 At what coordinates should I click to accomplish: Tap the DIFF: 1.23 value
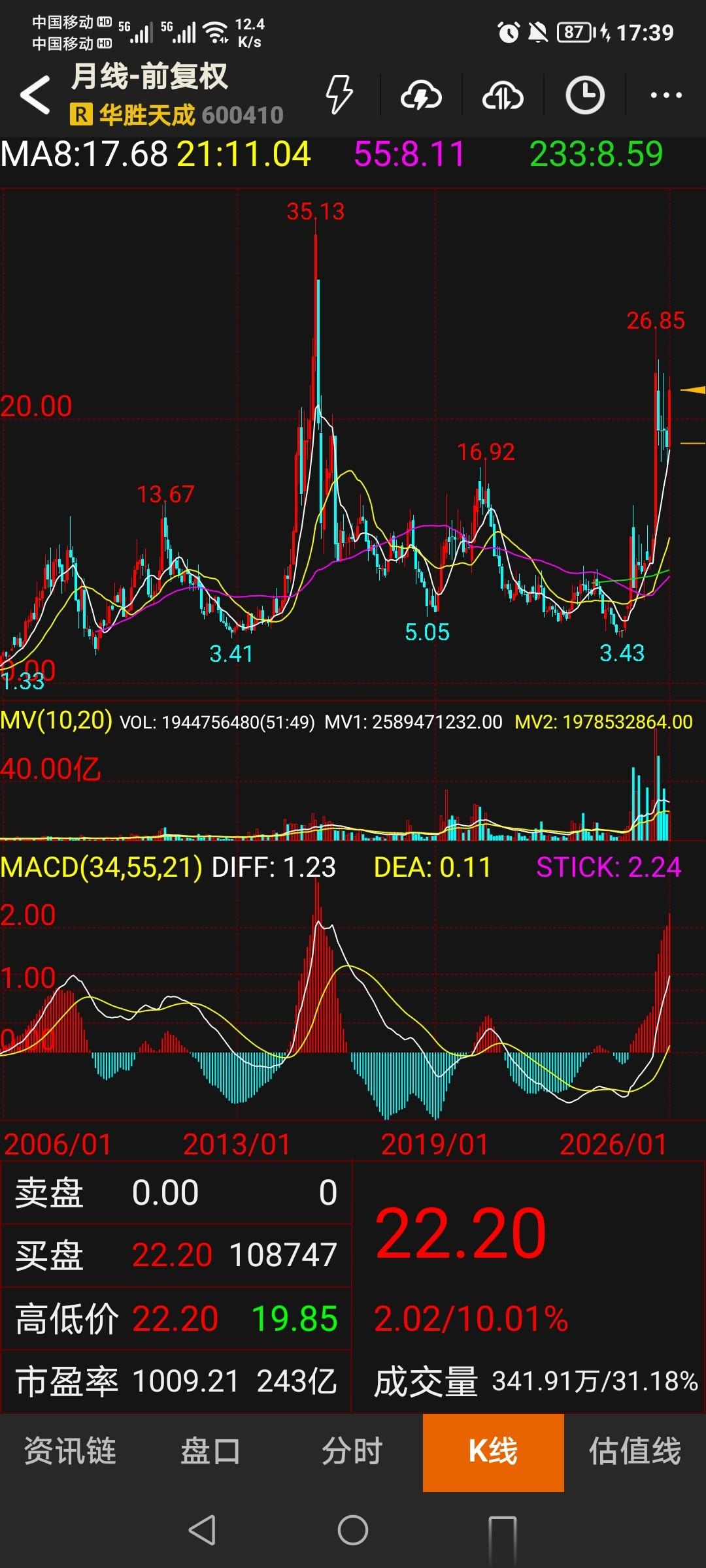274,867
